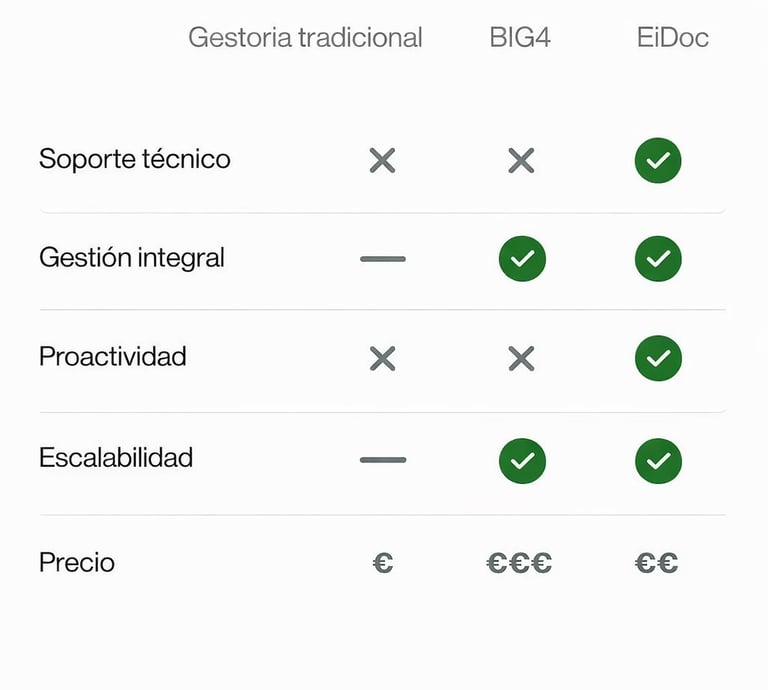Click the EiDoc checkmark for Soporte técnico

pos(658,160)
